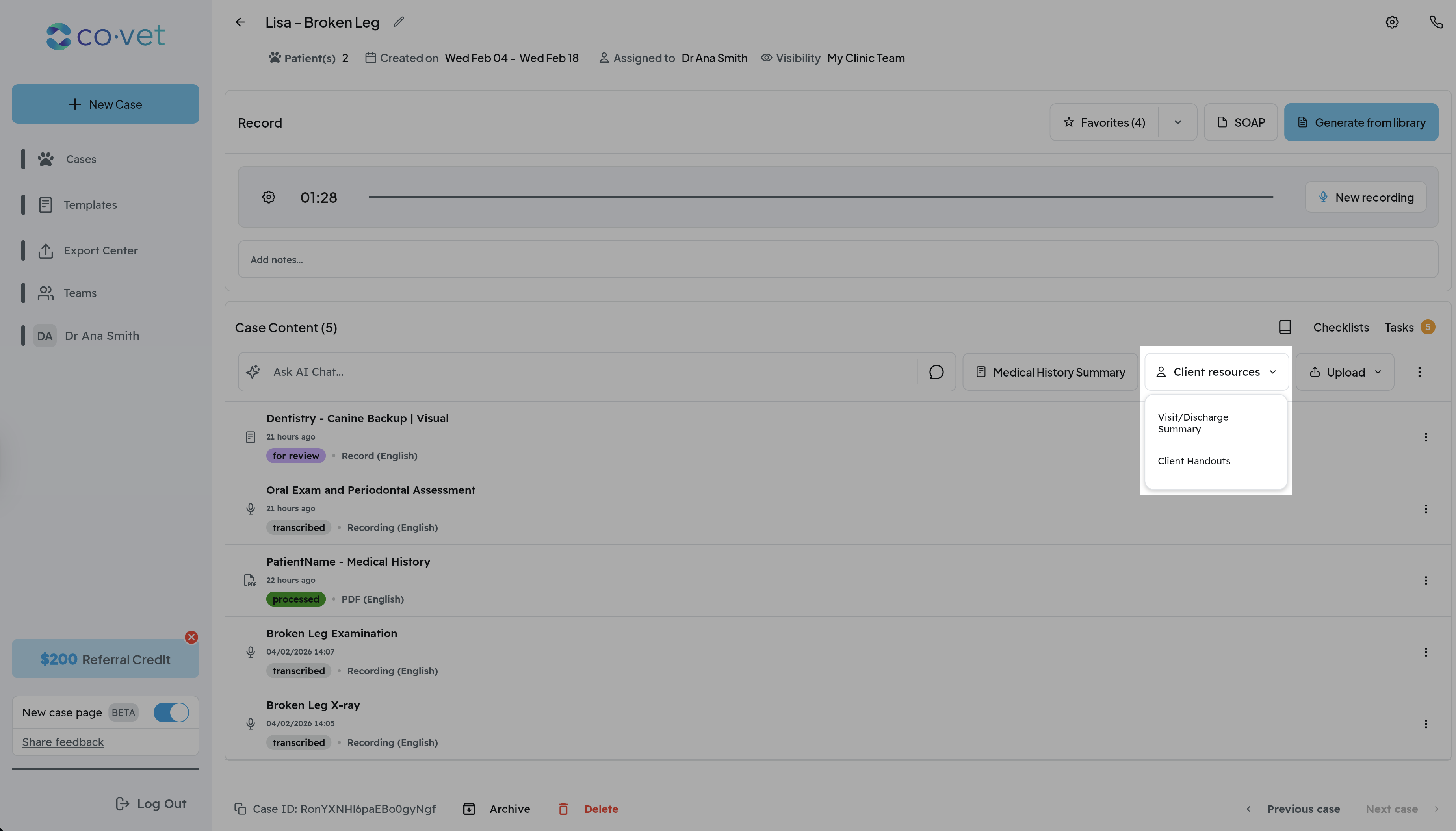Viewport: 1456px width, 831px height.
Task: Open three-dot menu for Broken Leg X-ray
Action: pos(1425,724)
